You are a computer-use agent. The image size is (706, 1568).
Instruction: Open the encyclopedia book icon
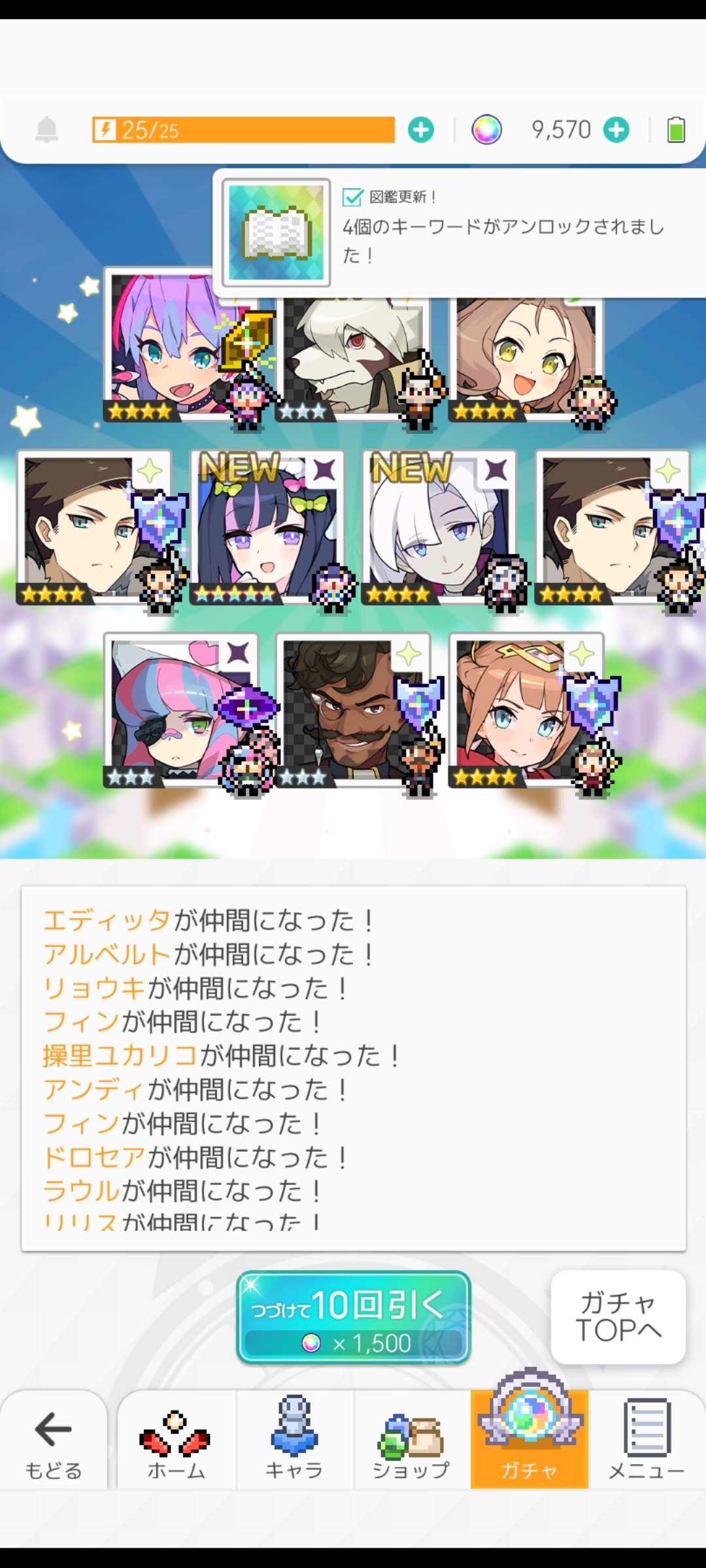point(276,233)
